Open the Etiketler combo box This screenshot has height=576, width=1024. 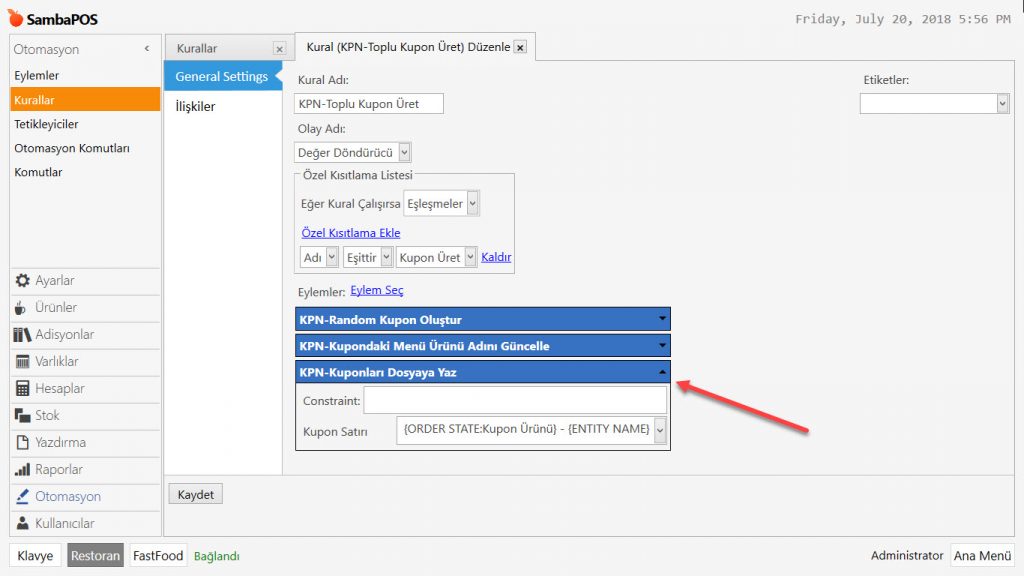pyautogui.click(x=1002, y=104)
